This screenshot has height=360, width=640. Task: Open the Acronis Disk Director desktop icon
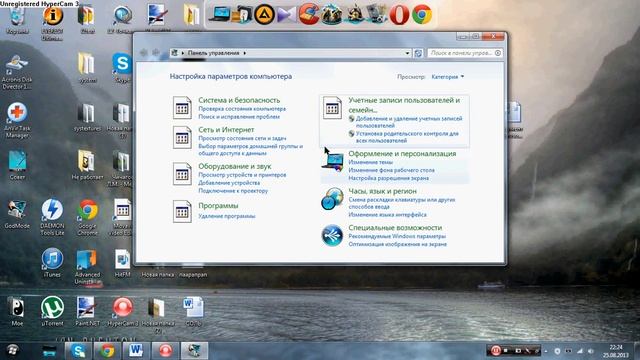click(x=16, y=65)
